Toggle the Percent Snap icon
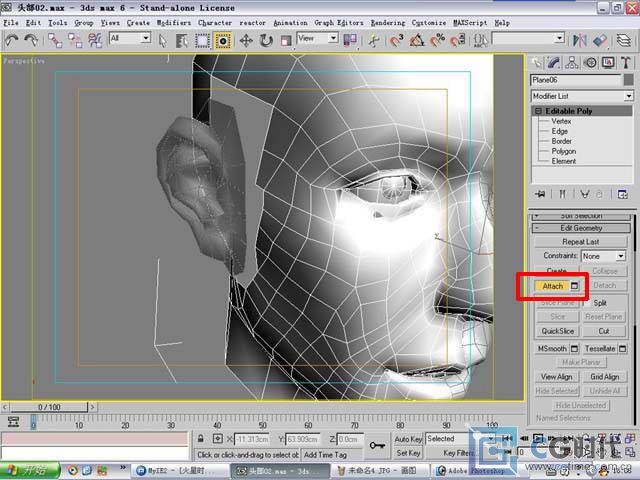 click(437, 40)
